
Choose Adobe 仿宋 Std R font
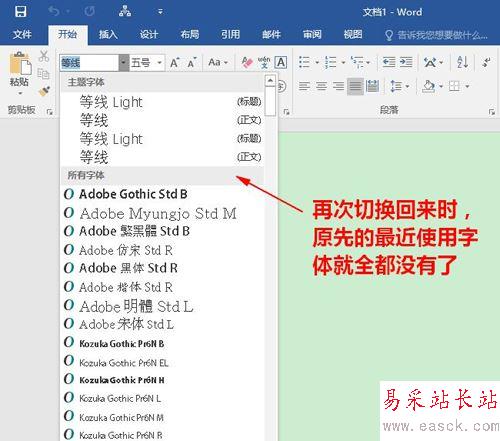tap(162, 250)
